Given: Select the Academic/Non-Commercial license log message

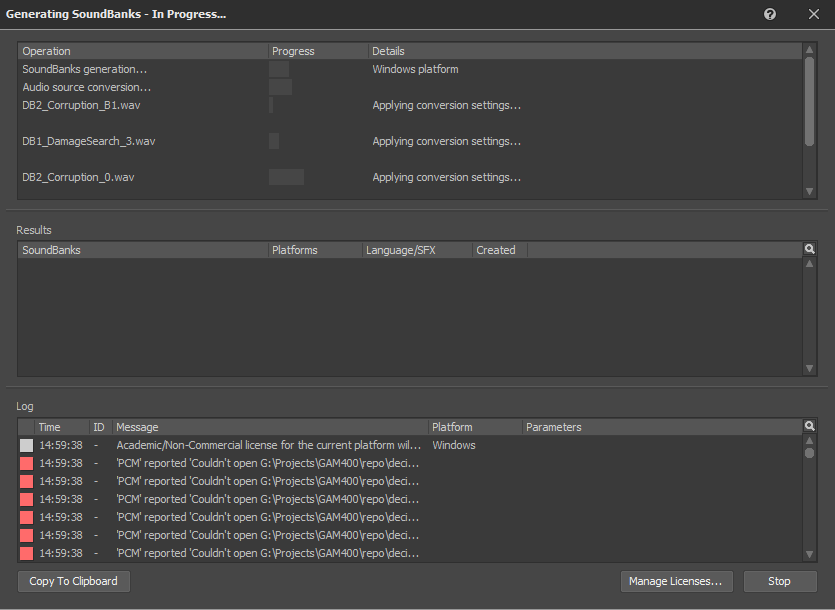Looking at the screenshot, I should pyautogui.click(x=268, y=445).
